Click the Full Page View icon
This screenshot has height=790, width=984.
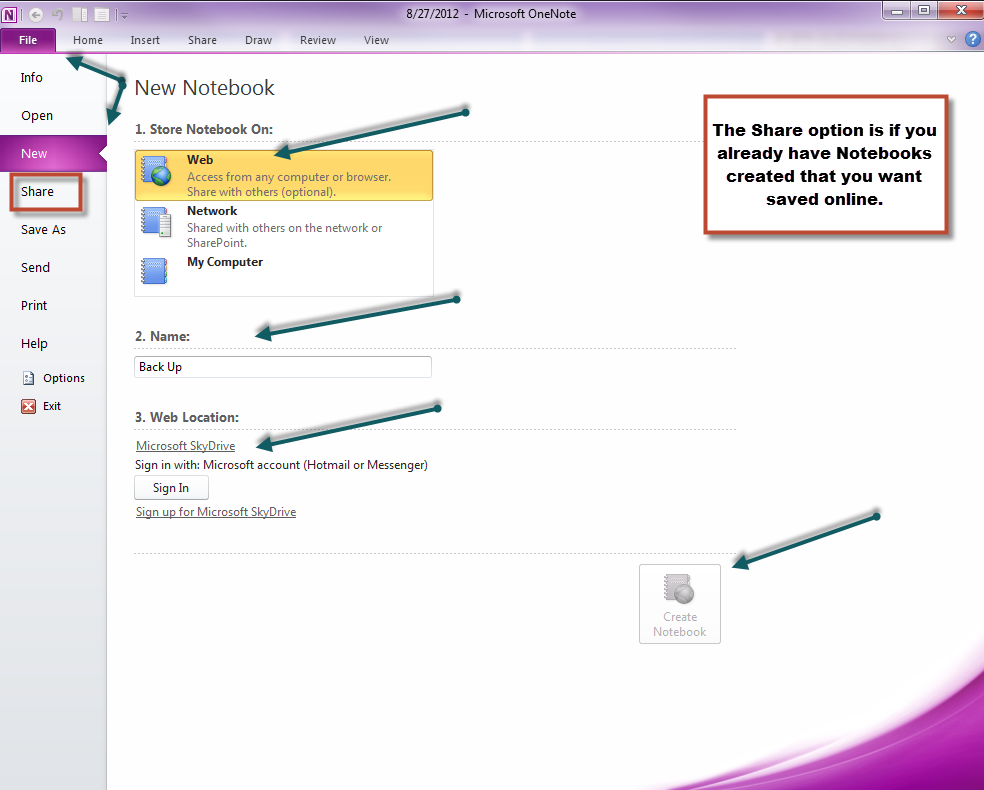101,14
